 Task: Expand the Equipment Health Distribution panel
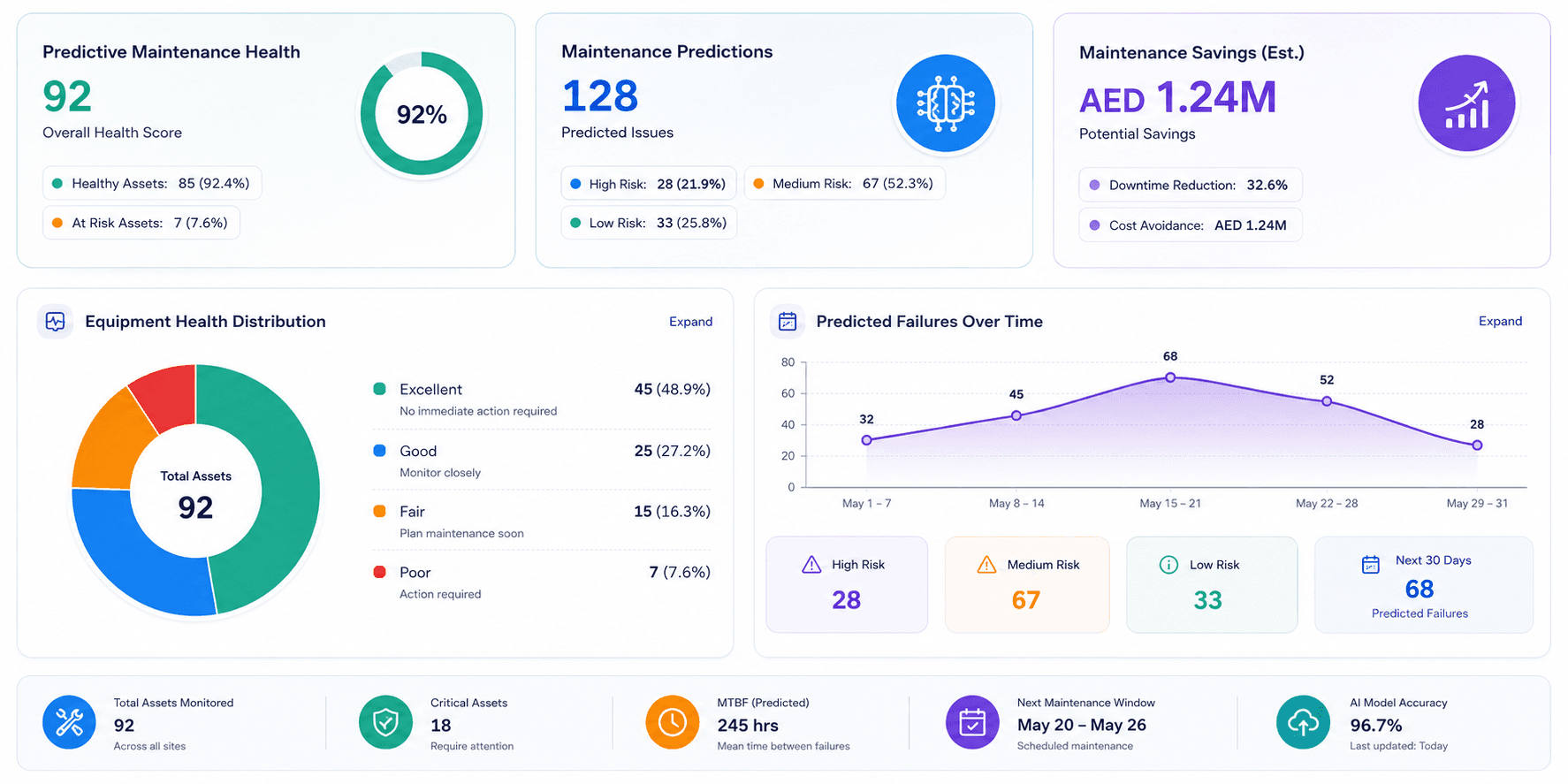click(690, 322)
